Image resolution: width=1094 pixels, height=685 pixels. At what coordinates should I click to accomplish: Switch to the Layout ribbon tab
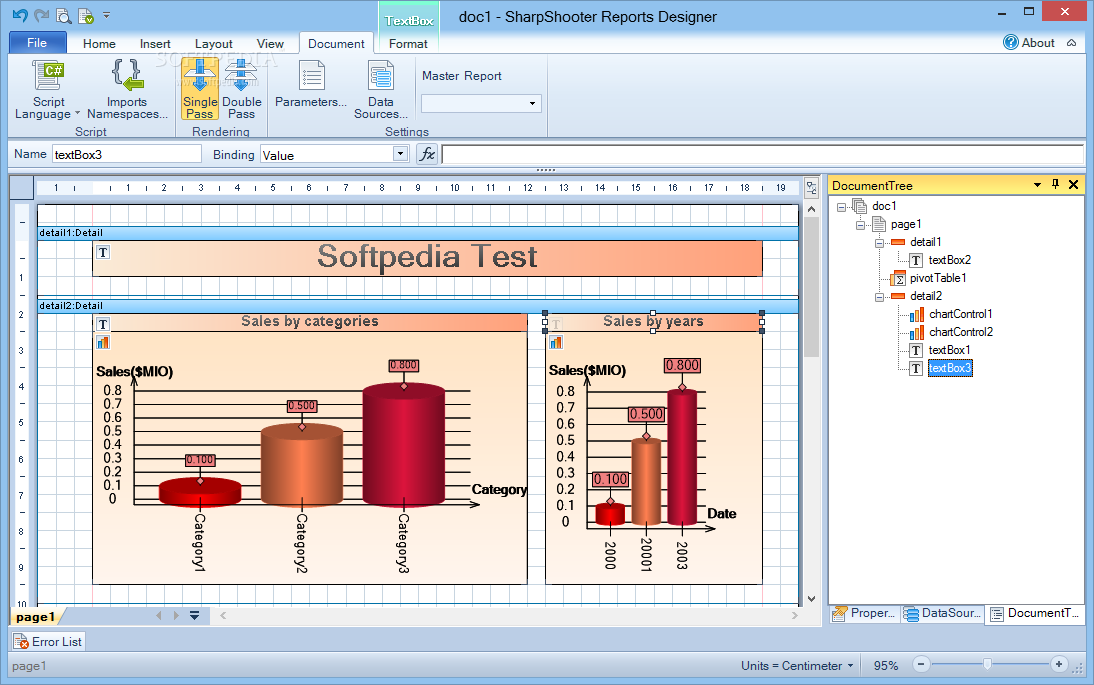[x=213, y=43]
